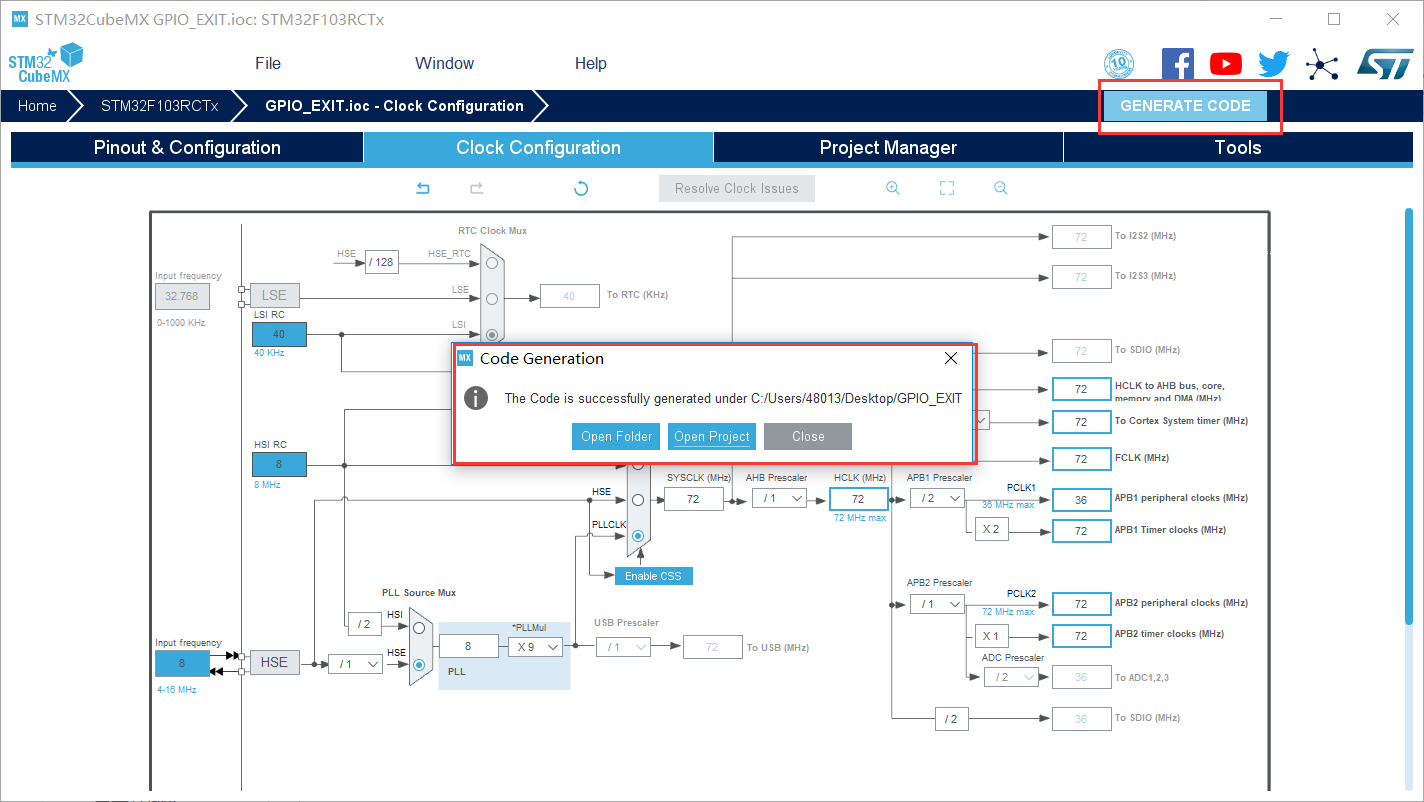Select HSE as system clock source
The height and width of the screenshot is (802, 1424).
click(x=638, y=499)
